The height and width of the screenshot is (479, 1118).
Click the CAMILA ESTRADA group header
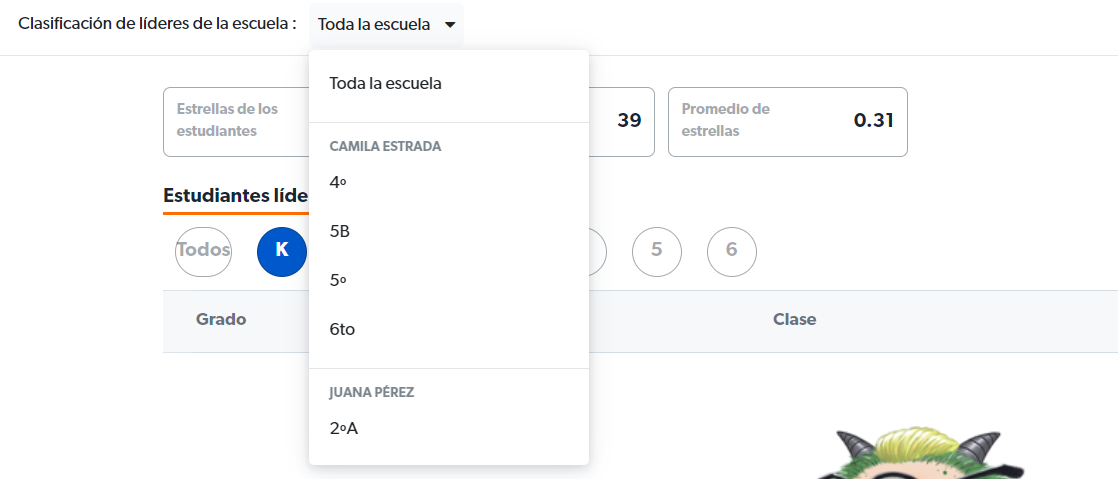point(385,146)
